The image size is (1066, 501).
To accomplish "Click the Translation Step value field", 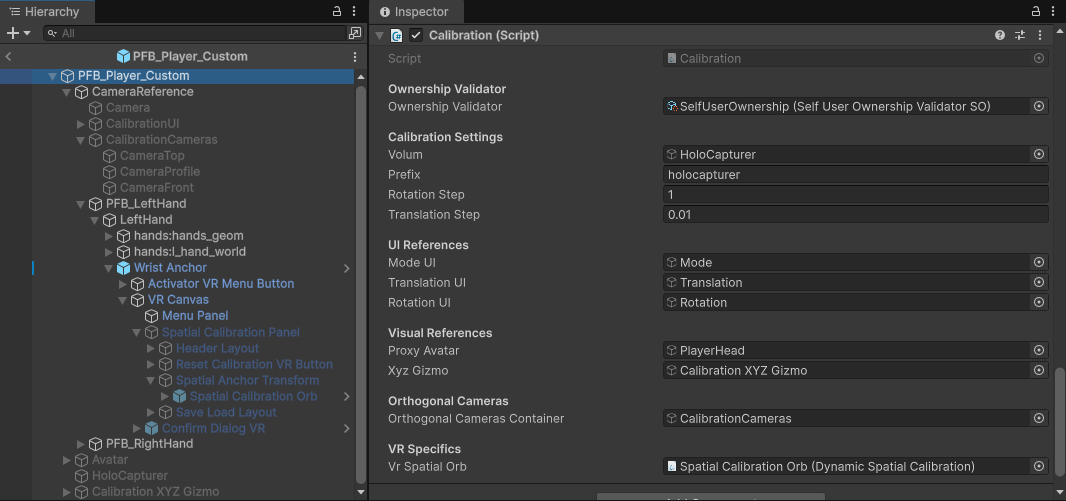I will point(855,215).
